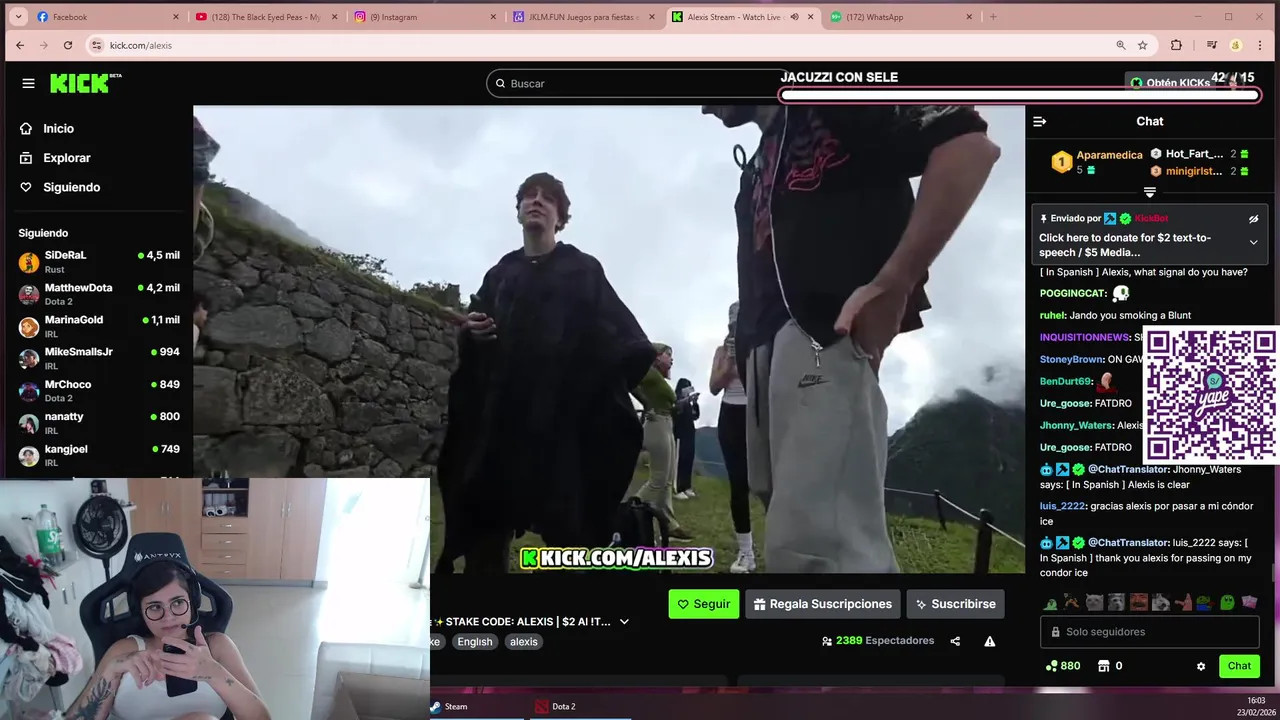Open MikeSmallsJr followed channel
The image size is (1280, 720).
pyautogui.click(x=98, y=358)
